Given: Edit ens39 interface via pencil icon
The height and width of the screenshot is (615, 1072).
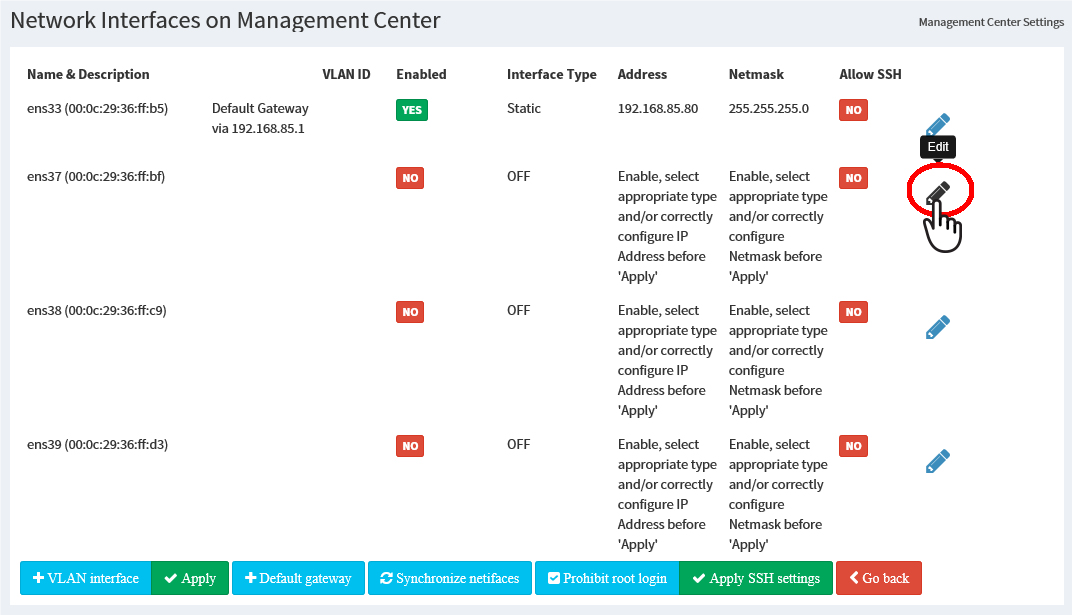Looking at the screenshot, I should click(x=937, y=461).
